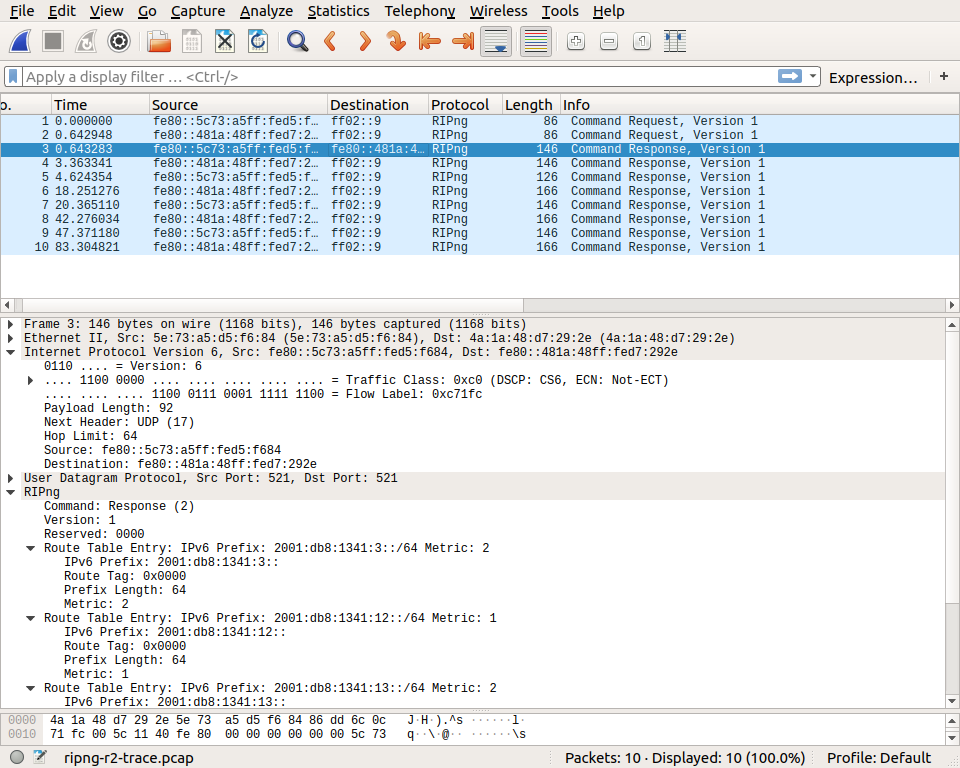Collapse route entry 2001:db8:1341:12::/64
Viewport: 960px width, 768px height.
tap(30, 618)
